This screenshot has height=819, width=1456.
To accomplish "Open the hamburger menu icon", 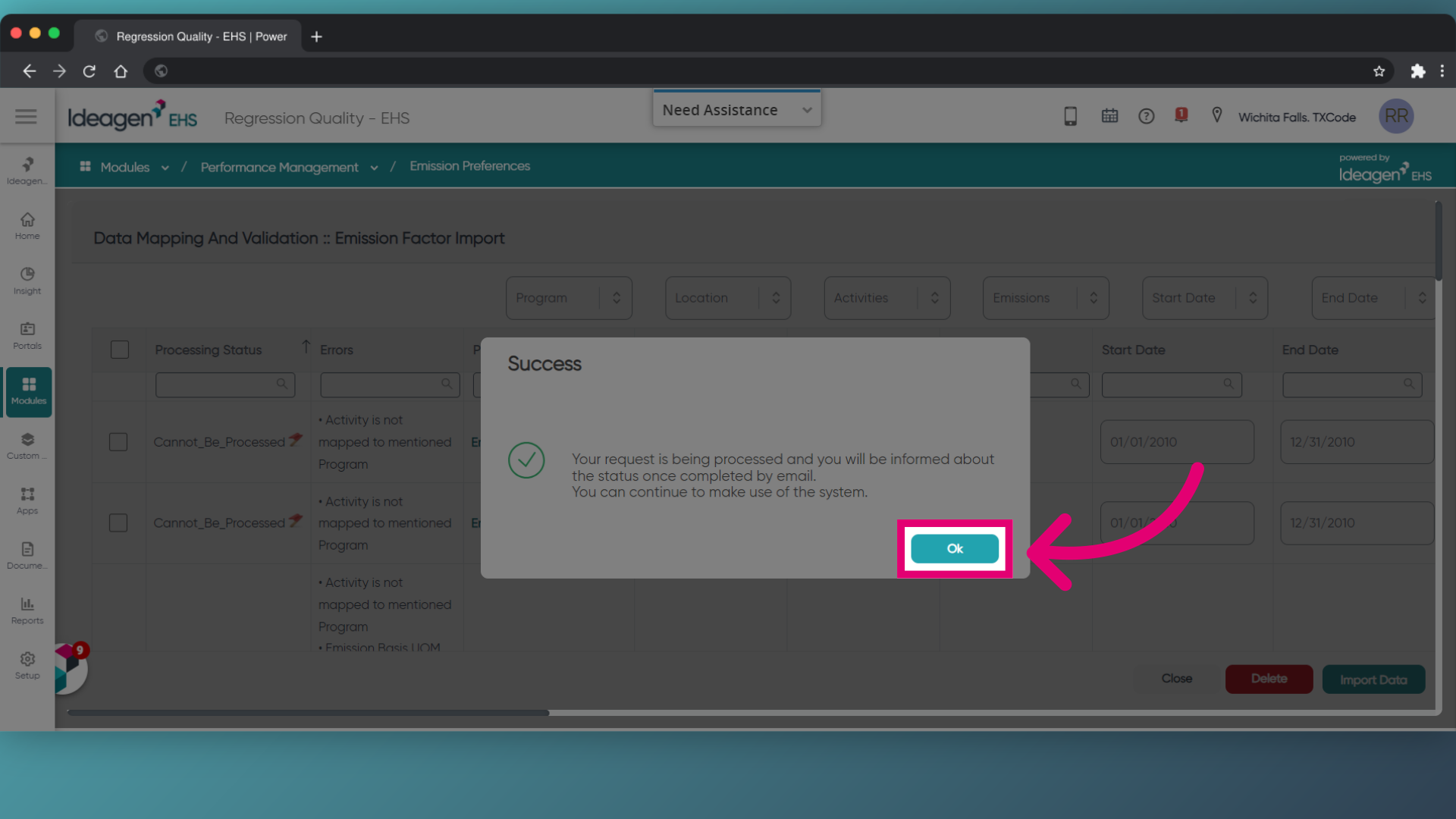I will pos(26,116).
